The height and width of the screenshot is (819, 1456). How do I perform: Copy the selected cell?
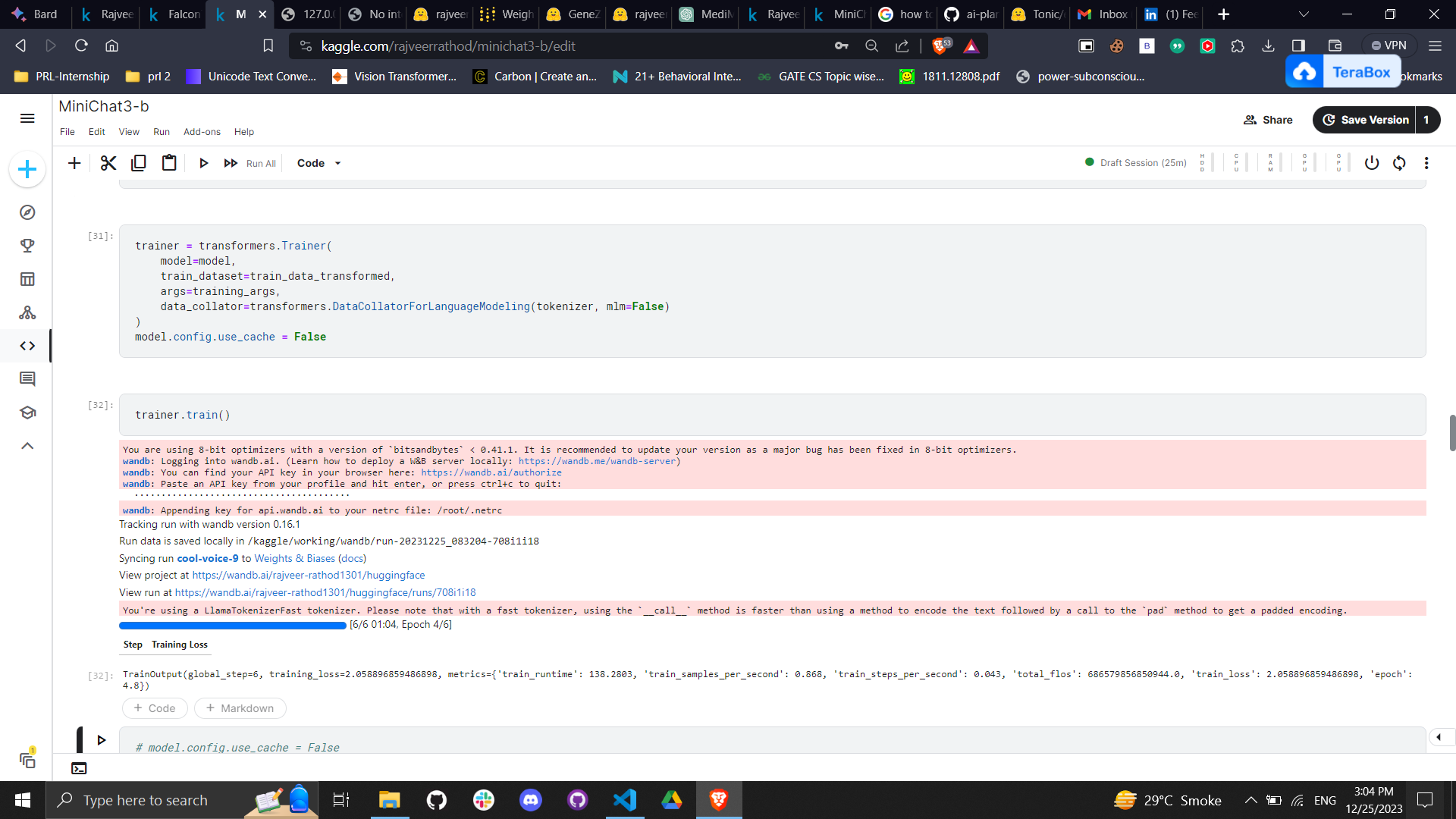coord(139,163)
